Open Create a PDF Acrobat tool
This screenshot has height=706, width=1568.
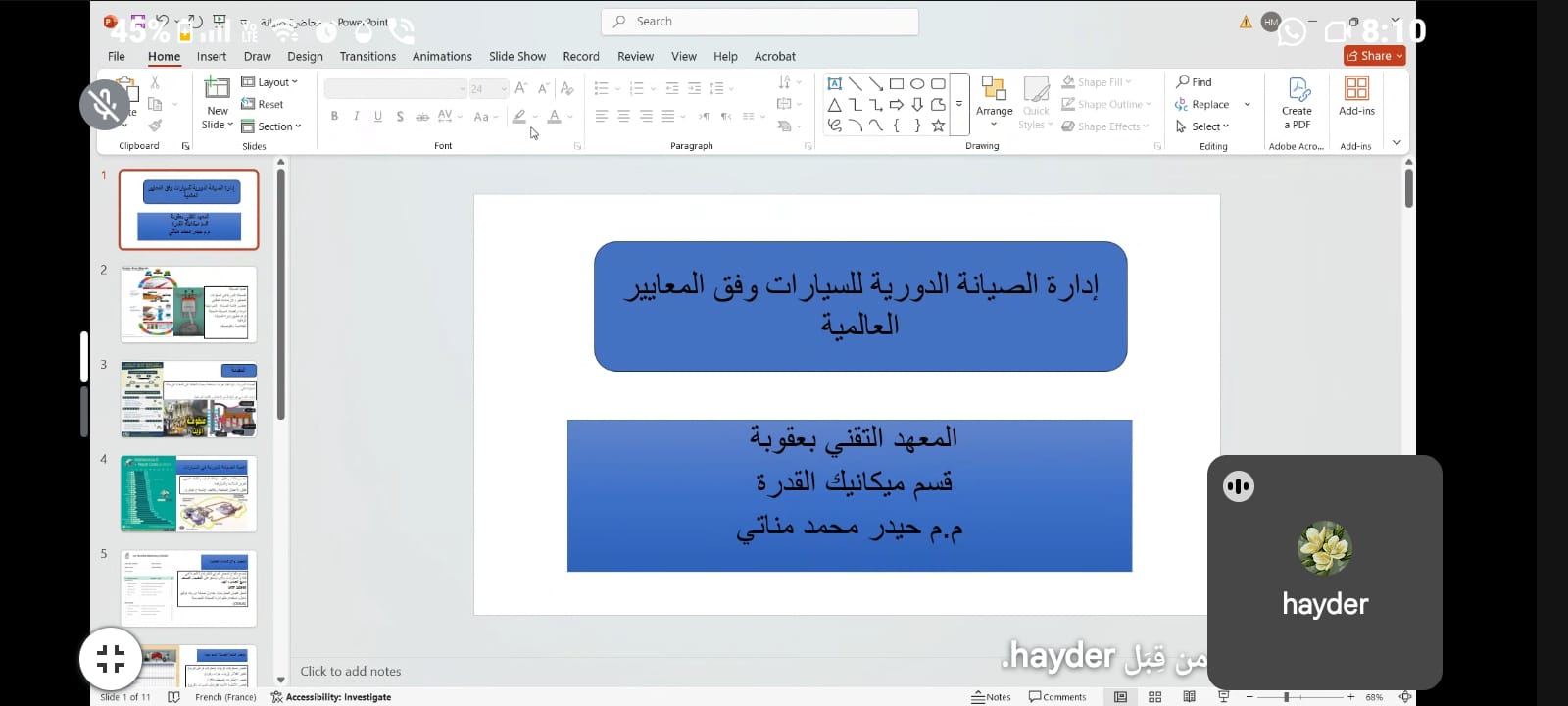[1298, 103]
